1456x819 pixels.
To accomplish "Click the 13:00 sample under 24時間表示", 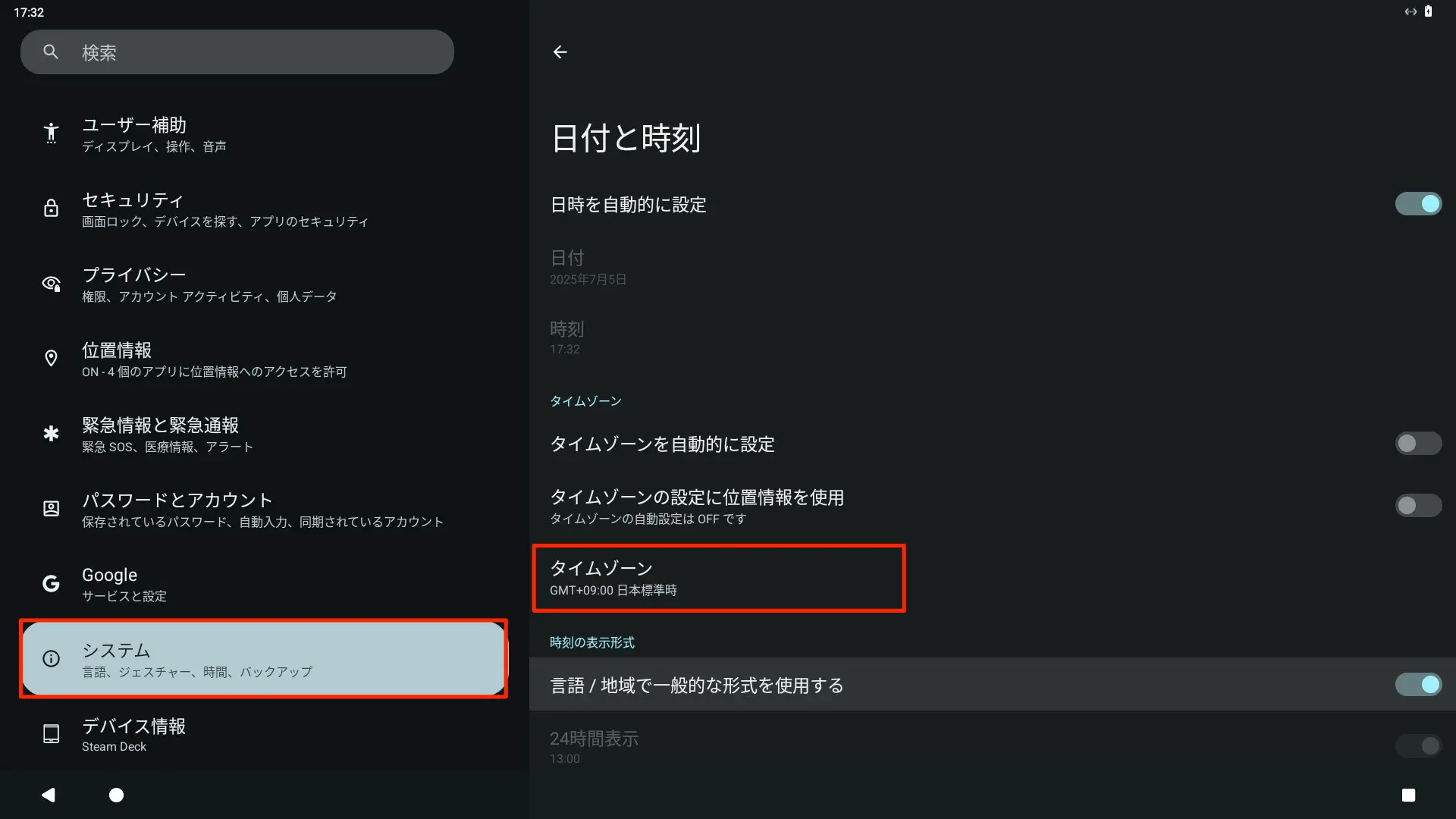I will [565, 758].
